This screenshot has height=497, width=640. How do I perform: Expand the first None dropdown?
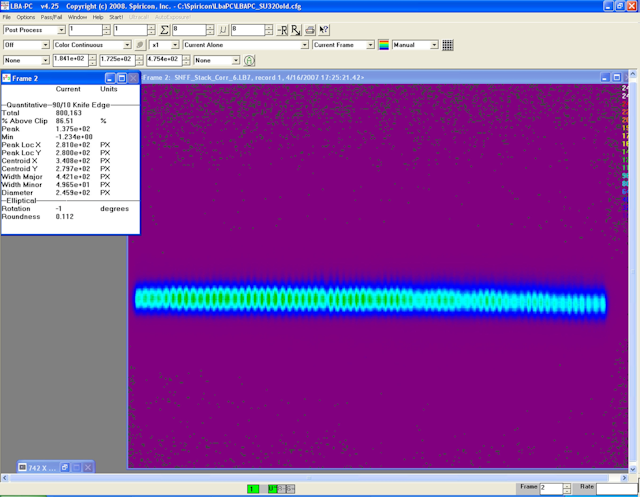coord(45,60)
